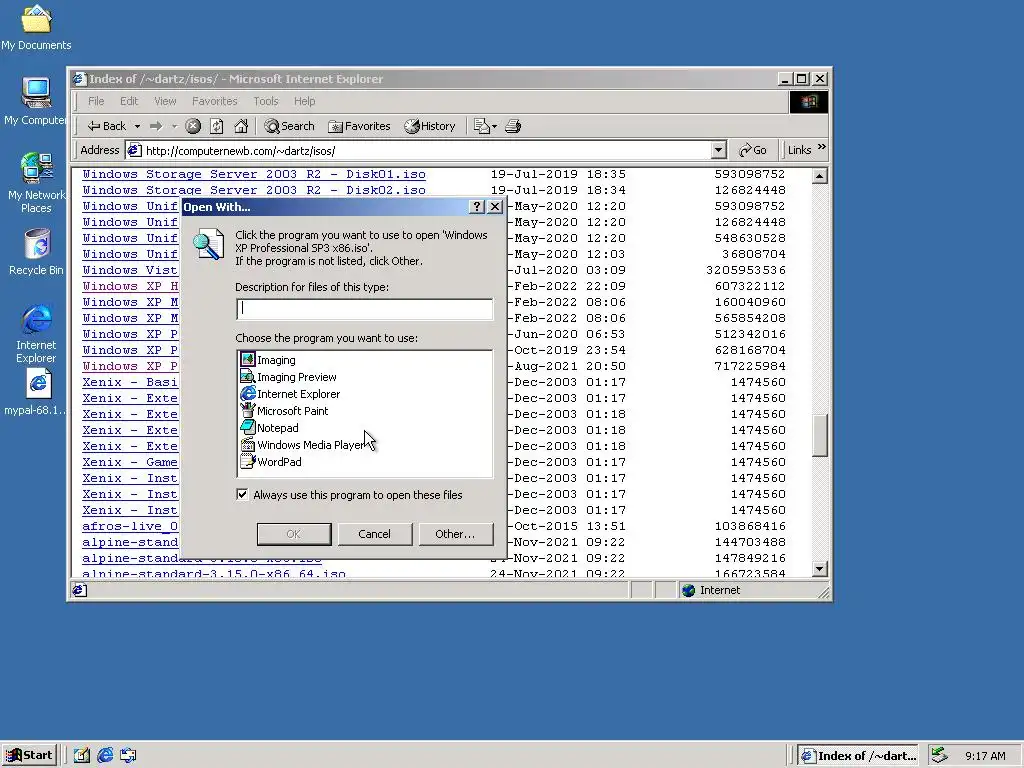
Task: Expand the Links toolbar chevron
Action: (822, 147)
